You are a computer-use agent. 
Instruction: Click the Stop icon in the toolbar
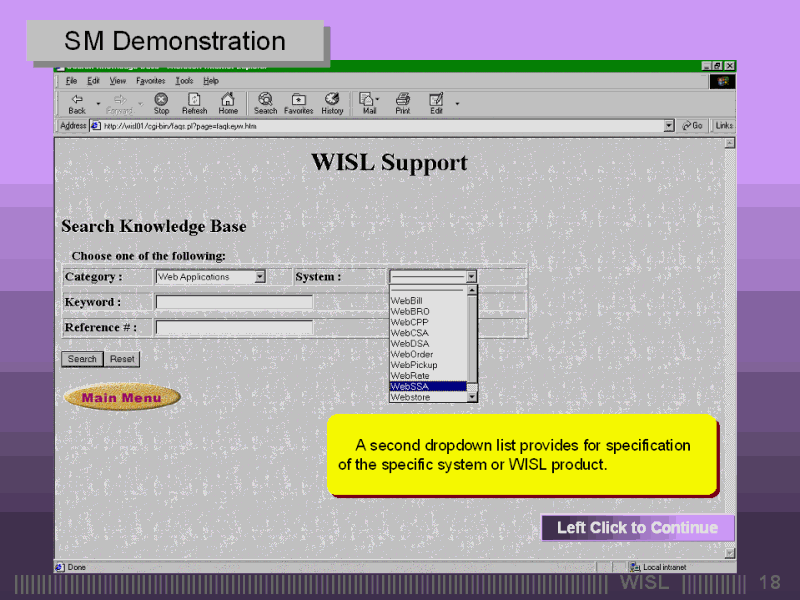pos(161,101)
